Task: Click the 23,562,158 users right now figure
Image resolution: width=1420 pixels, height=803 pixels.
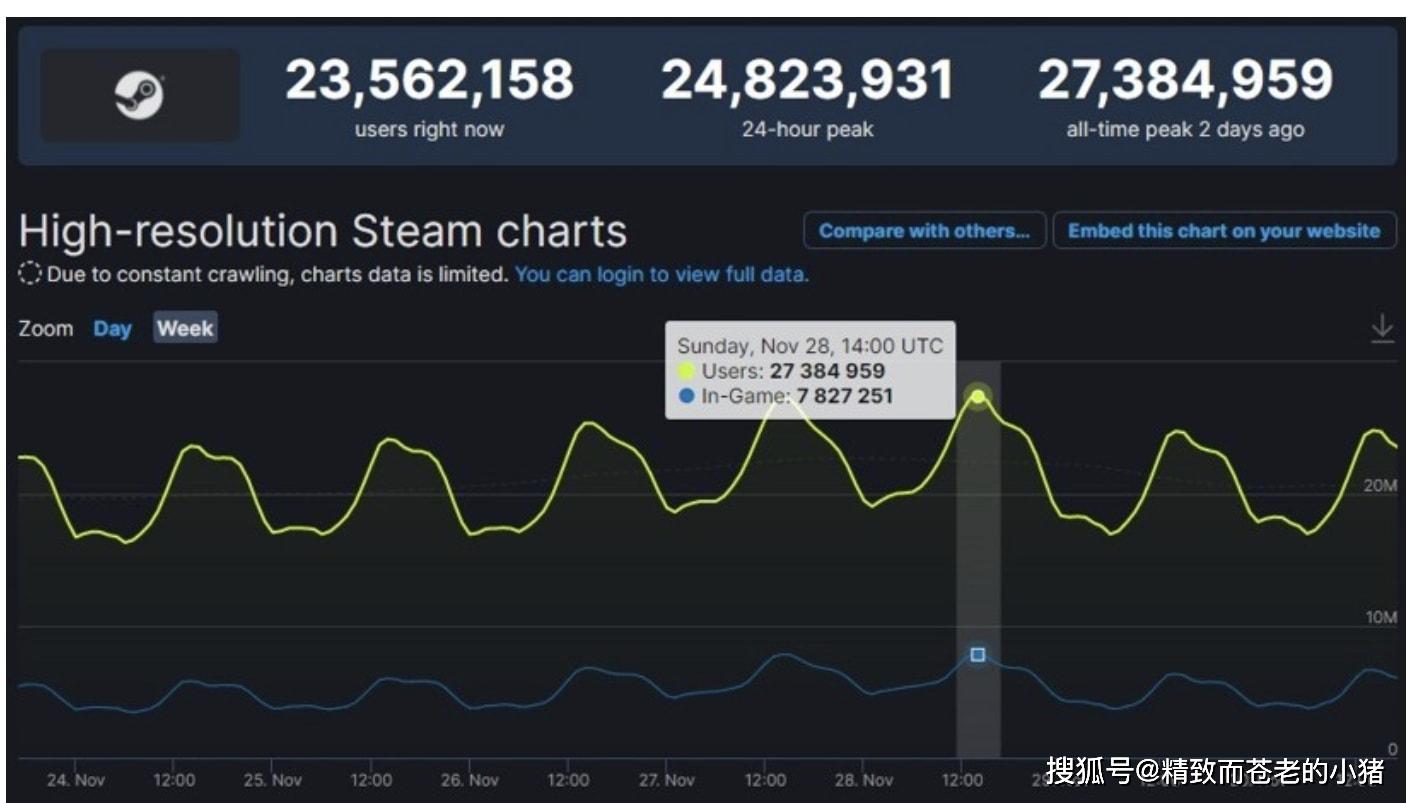Action: (x=429, y=81)
